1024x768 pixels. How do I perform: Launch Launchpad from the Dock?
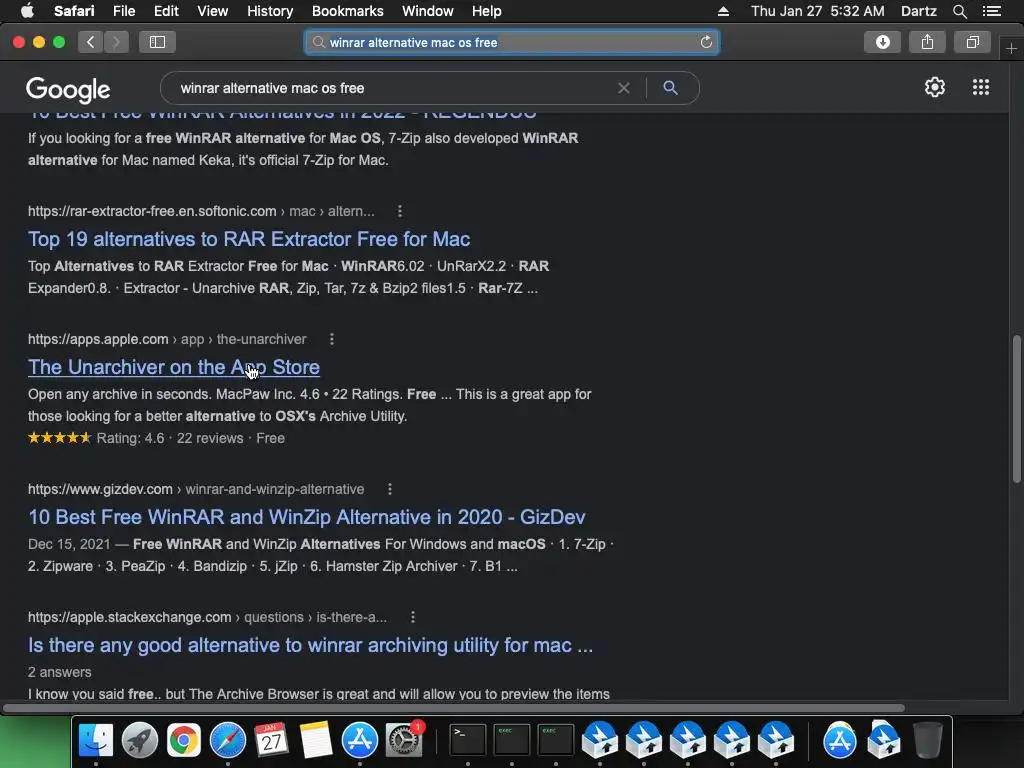[x=140, y=741]
